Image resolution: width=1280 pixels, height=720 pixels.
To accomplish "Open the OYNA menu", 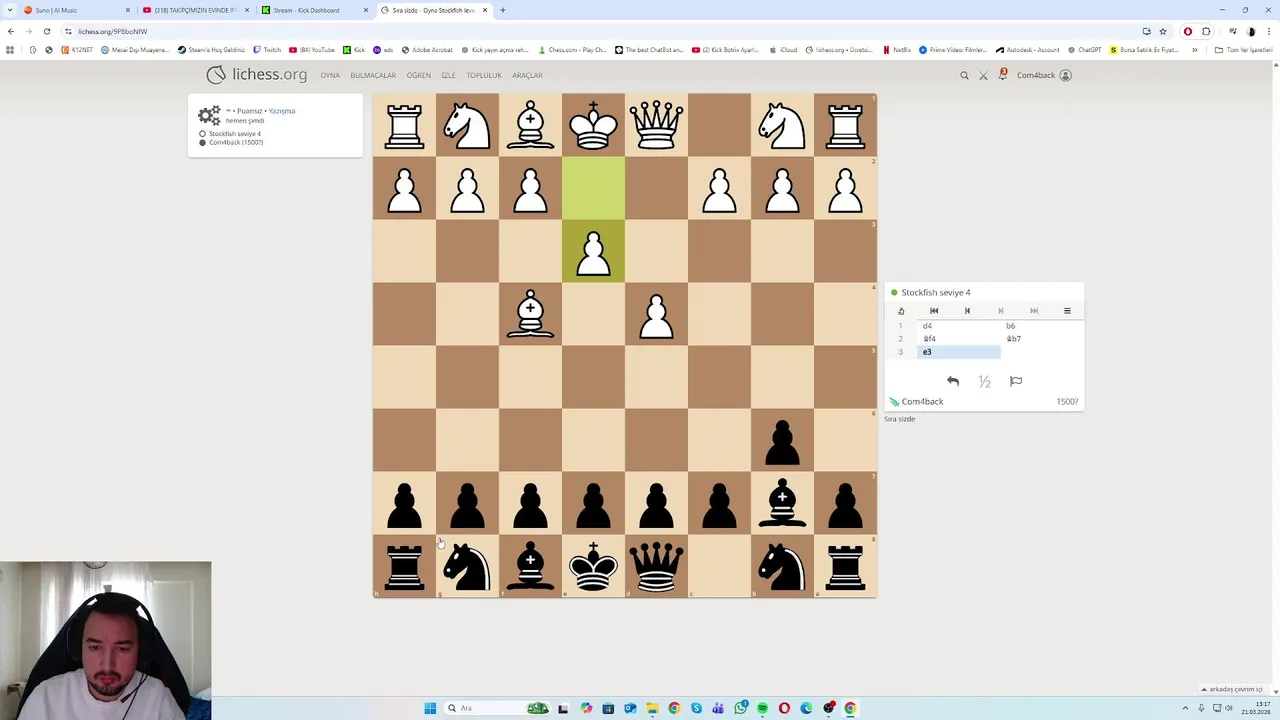I will (x=330, y=75).
